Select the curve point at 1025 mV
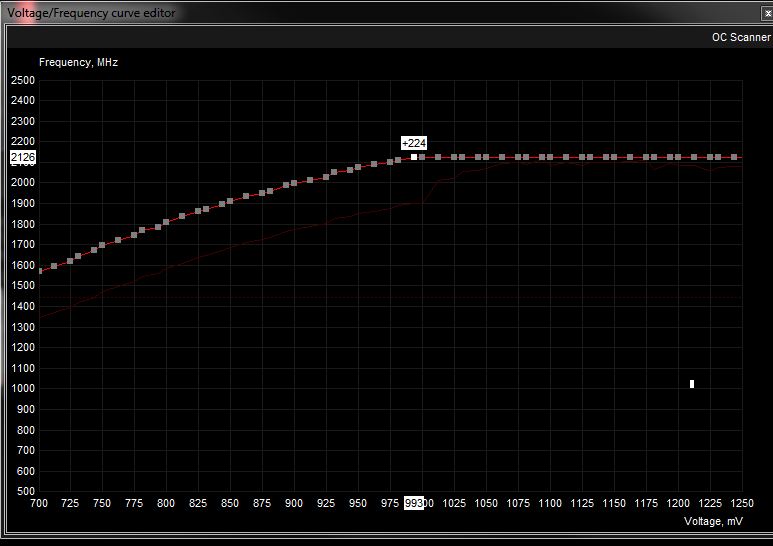The width and height of the screenshot is (773, 546). pyautogui.click(x=454, y=157)
